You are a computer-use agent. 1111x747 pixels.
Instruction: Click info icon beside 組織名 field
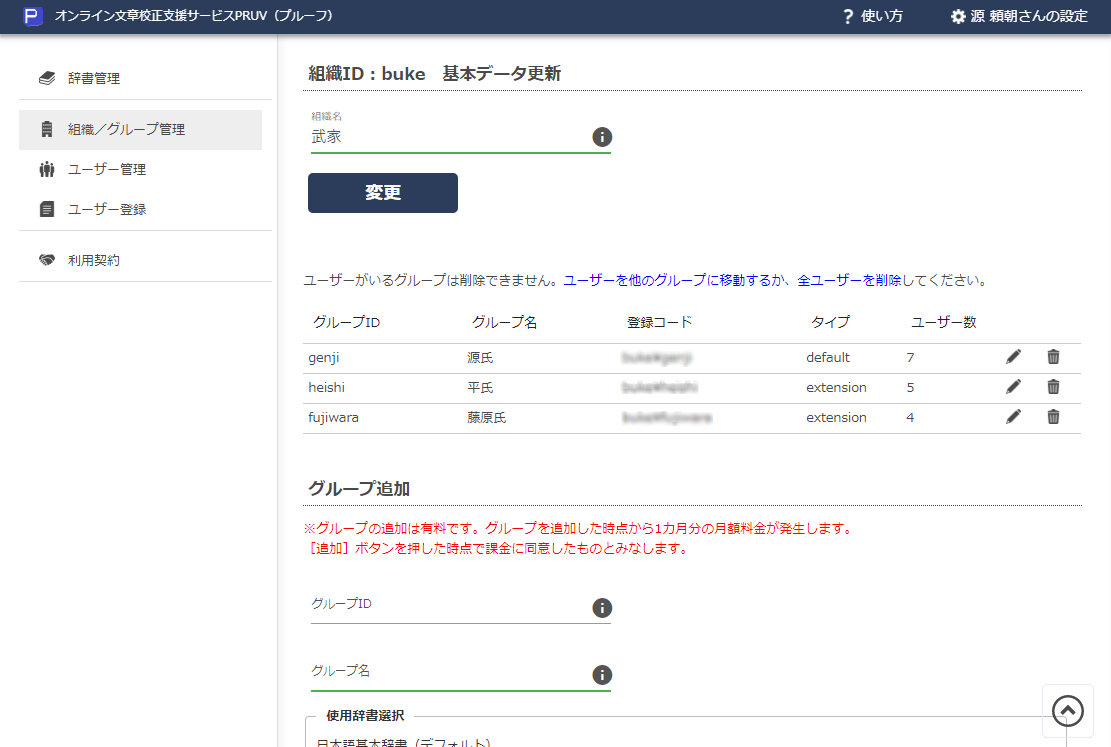click(x=602, y=137)
